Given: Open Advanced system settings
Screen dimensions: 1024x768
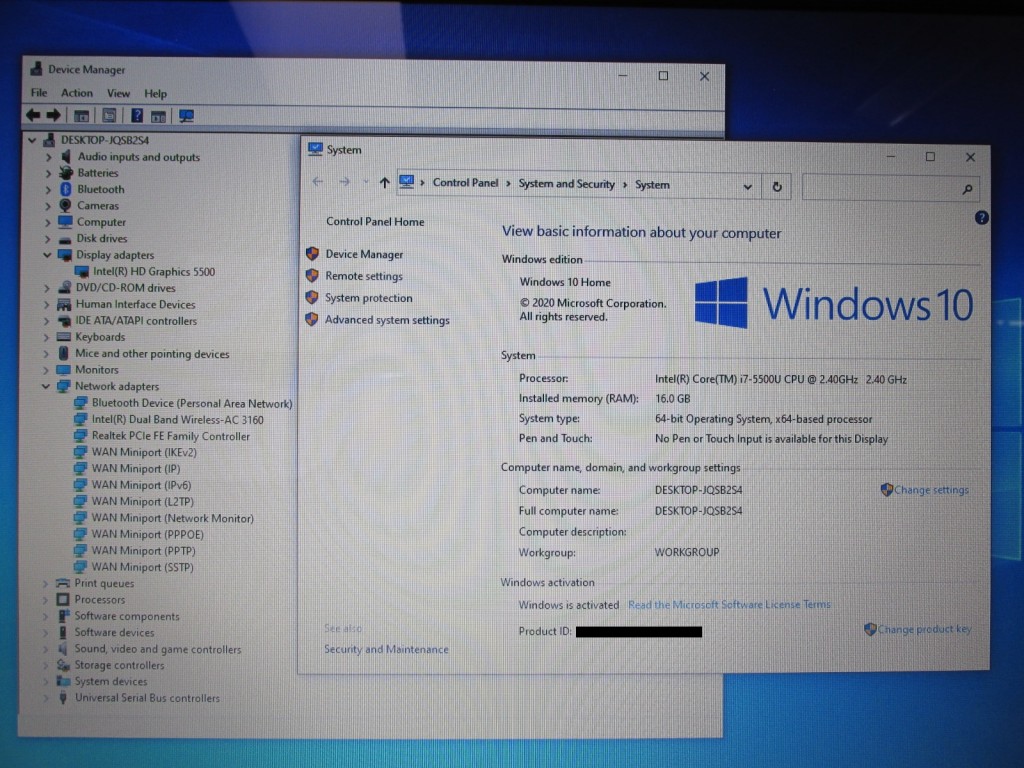Looking at the screenshot, I should click(x=387, y=320).
